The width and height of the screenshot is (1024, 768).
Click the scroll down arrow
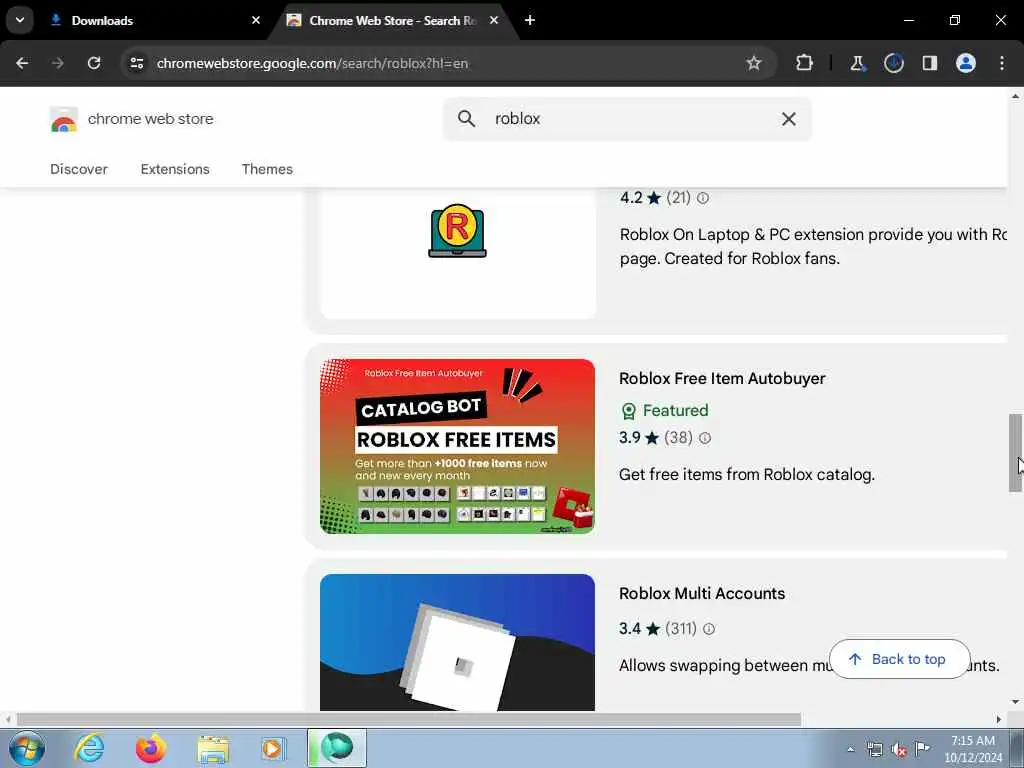click(x=1015, y=702)
